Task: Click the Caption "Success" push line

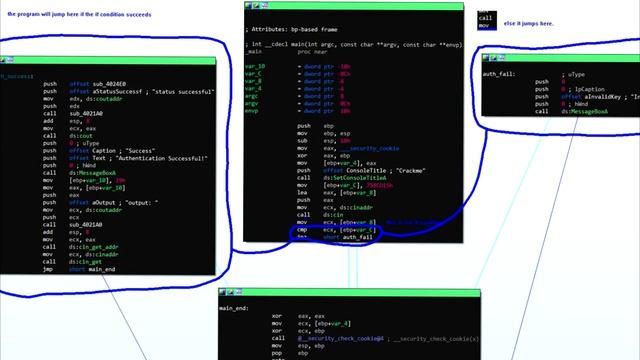Action: pyautogui.click(x=99, y=151)
